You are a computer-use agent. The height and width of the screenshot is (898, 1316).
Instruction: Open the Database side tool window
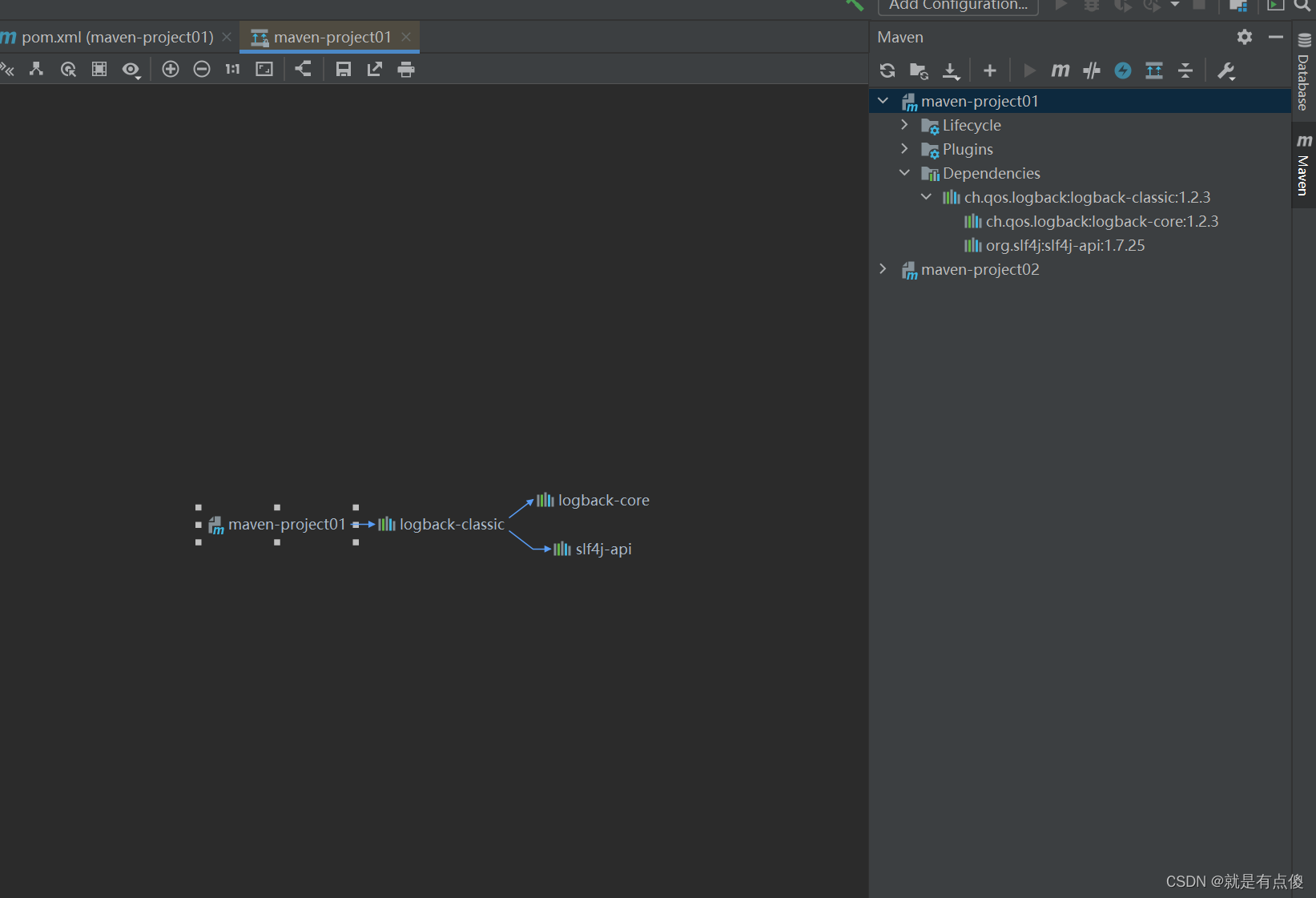(1304, 72)
